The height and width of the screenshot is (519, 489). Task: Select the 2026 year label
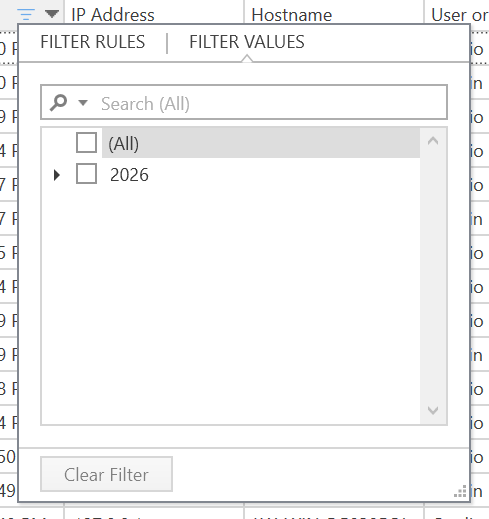tap(129, 175)
